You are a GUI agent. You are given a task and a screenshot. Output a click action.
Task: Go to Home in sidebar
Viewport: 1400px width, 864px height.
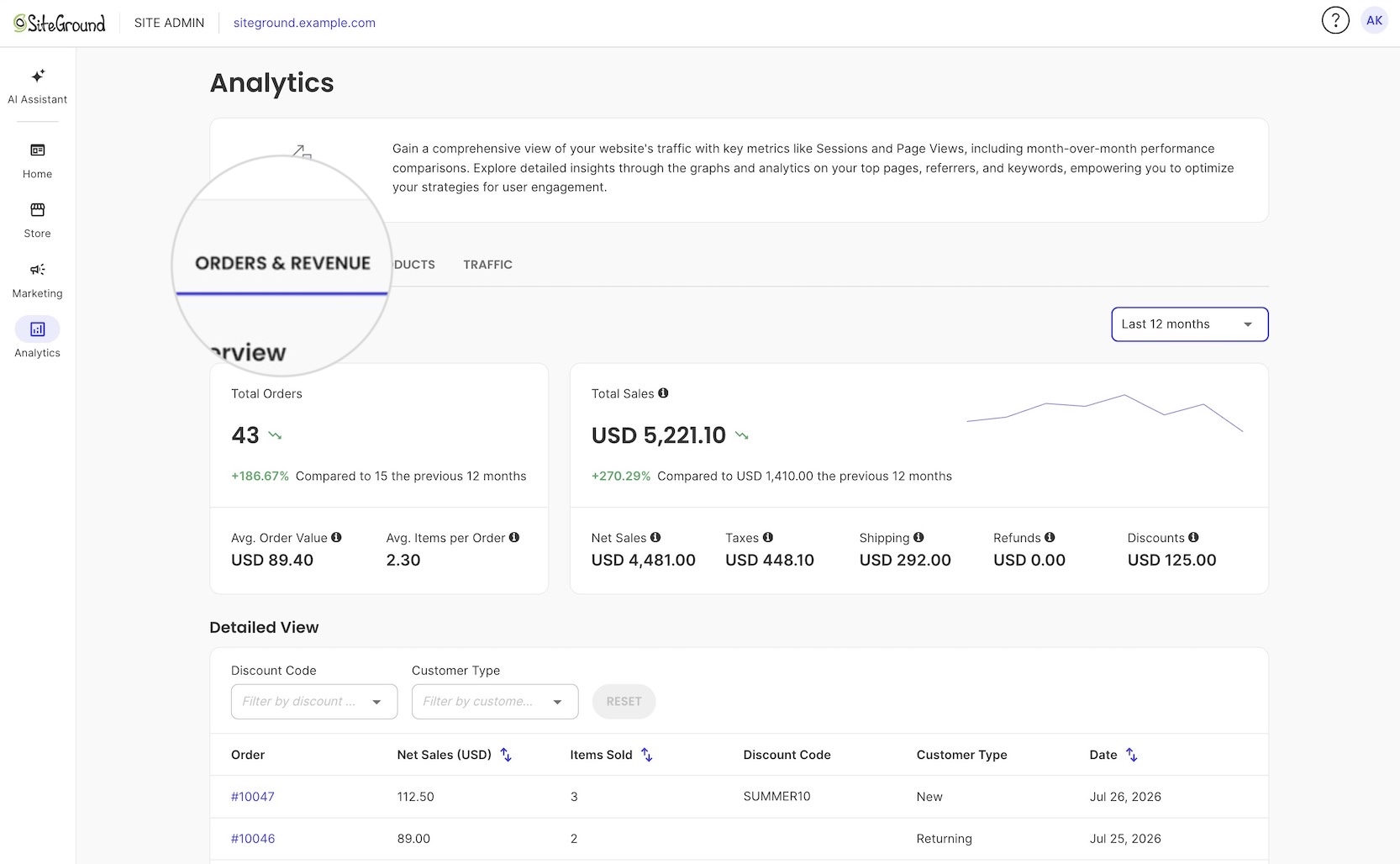(x=38, y=161)
